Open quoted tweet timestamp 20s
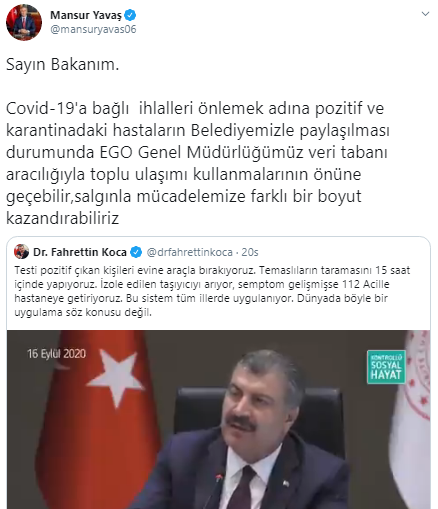The height and width of the screenshot is (509, 438). coord(250,252)
